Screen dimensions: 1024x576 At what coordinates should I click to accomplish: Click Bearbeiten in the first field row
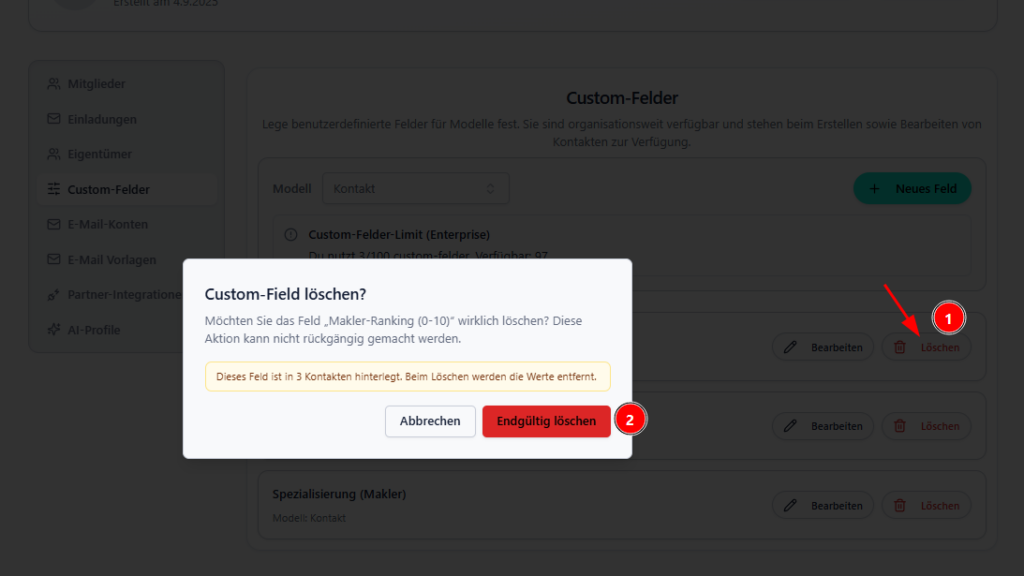point(823,347)
